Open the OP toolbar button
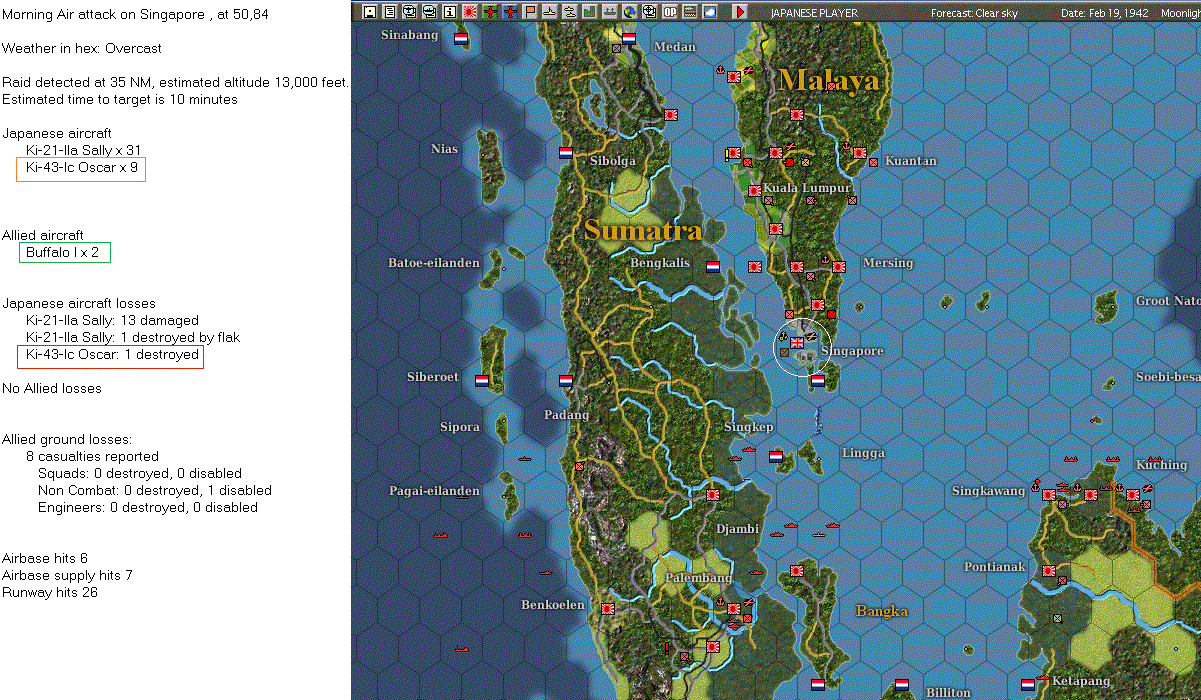 pyautogui.click(x=670, y=12)
